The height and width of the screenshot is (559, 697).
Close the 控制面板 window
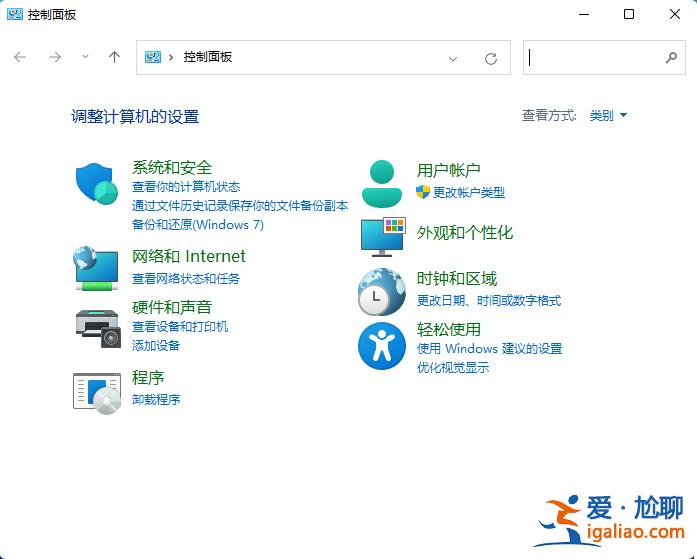[675, 14]
